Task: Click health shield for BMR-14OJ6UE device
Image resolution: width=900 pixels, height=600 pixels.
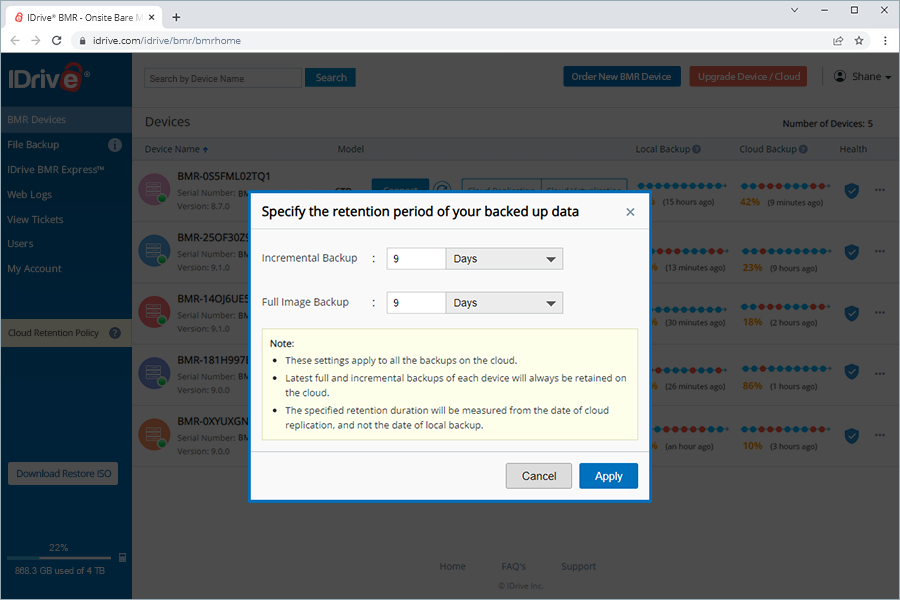Action: (x=852, y=312)
